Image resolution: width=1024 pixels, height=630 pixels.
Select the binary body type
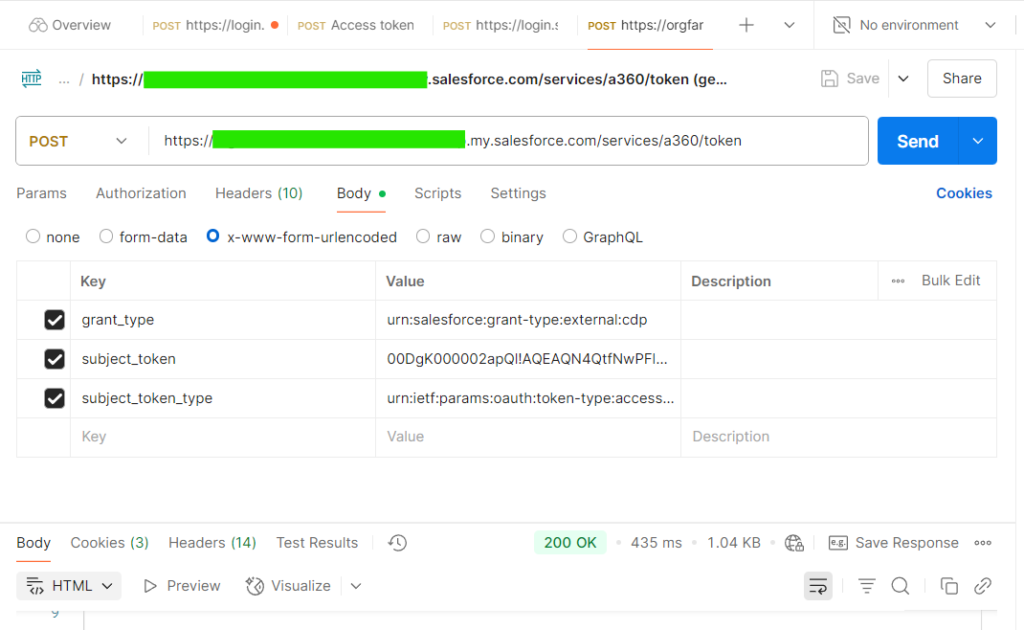pyautogui.click(x=487, y=236)
